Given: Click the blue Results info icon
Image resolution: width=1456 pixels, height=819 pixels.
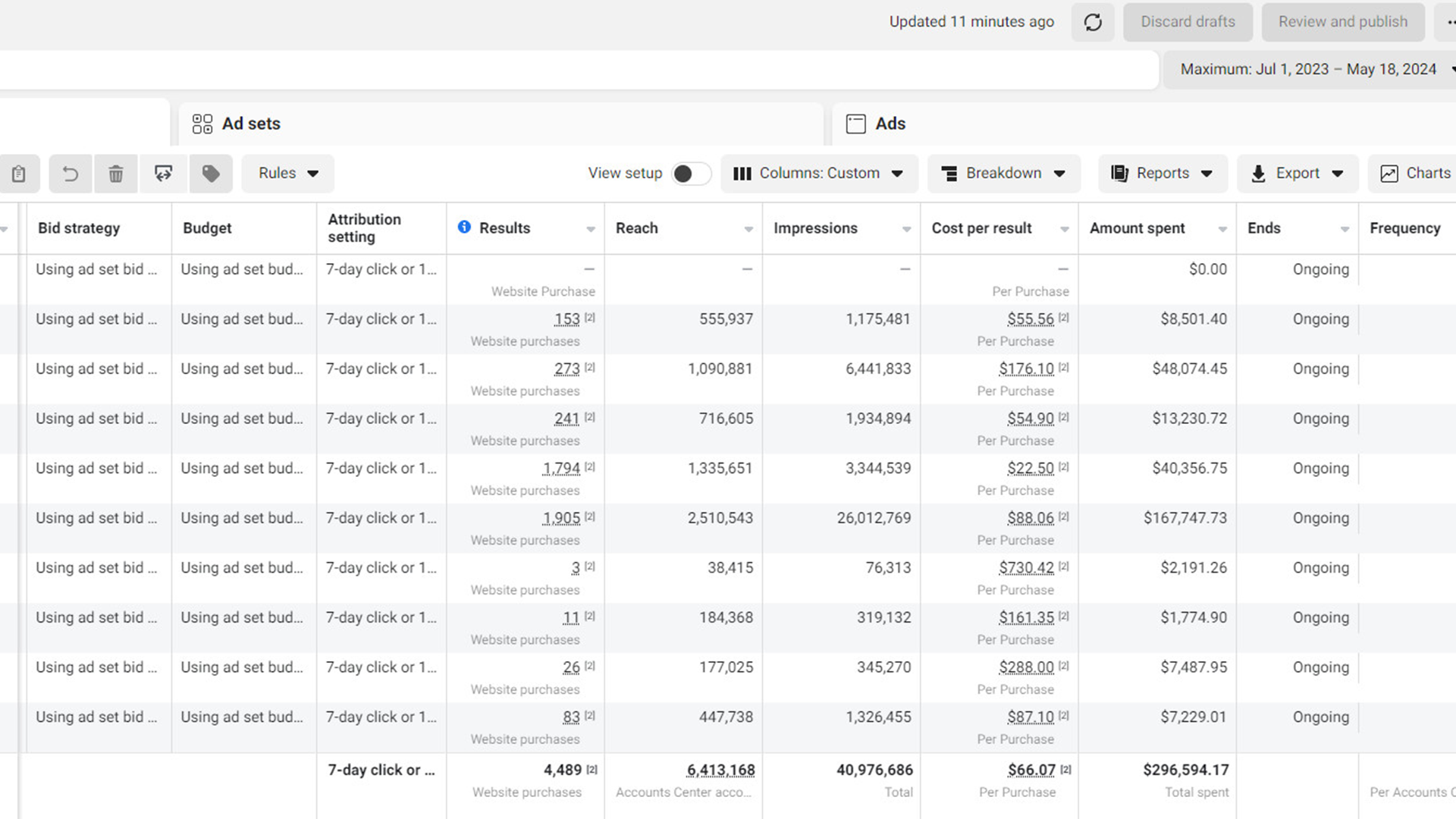Looking at the screenshot, I should pos(464,227).
